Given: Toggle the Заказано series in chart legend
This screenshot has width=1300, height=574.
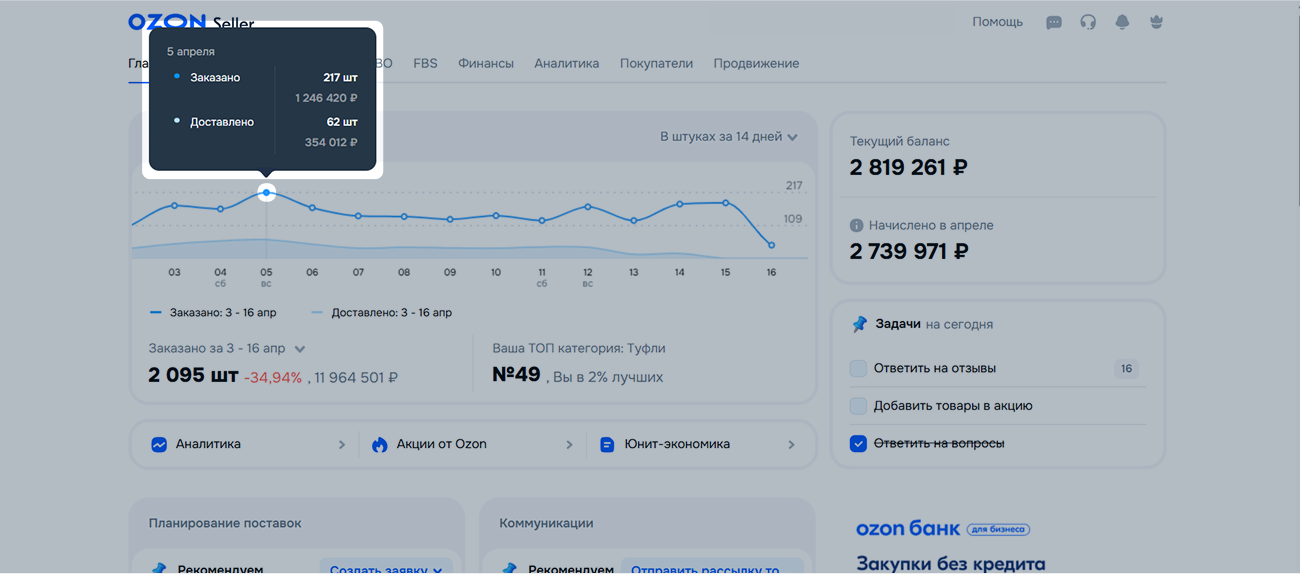Looking at the screenshot, I should [213, 313].
